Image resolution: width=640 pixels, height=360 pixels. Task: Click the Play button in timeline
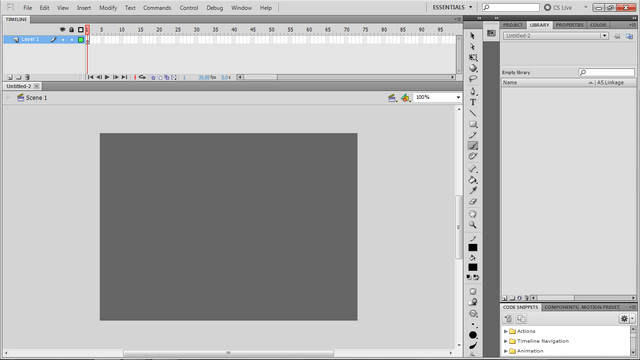[107, 77]
